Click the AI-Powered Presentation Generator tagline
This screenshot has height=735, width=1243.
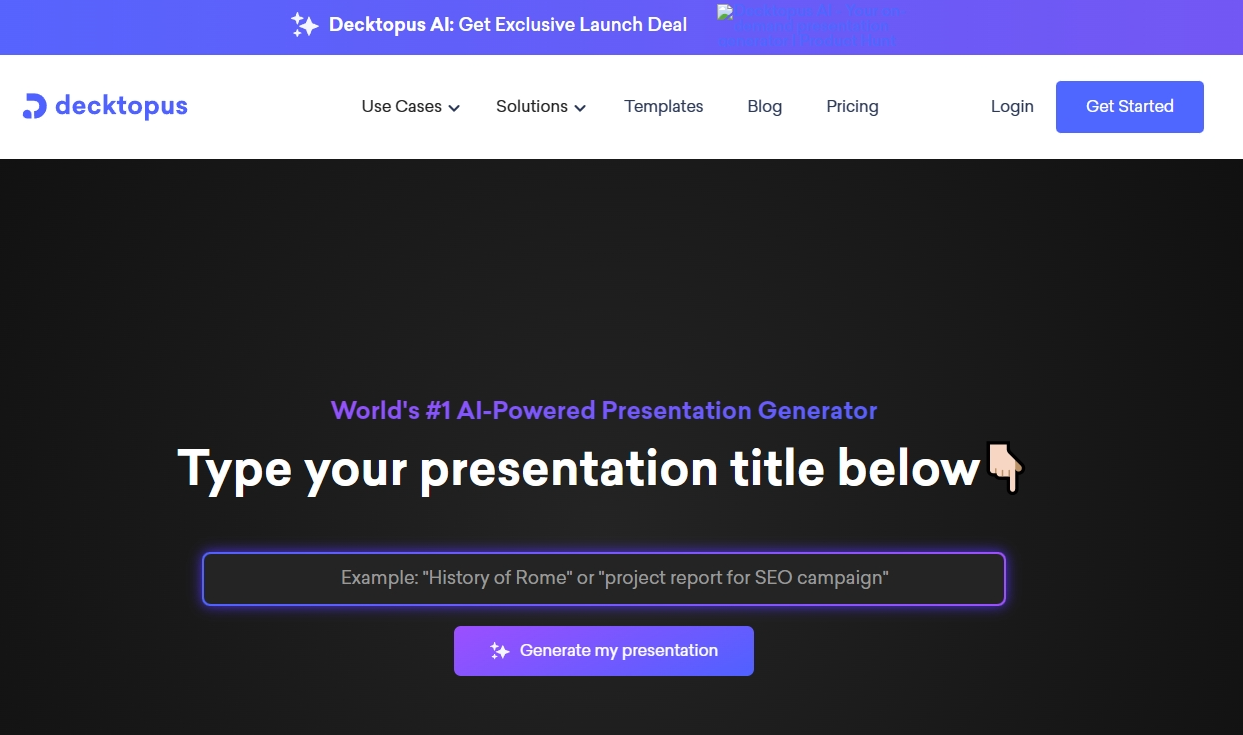tap(604, 410)
